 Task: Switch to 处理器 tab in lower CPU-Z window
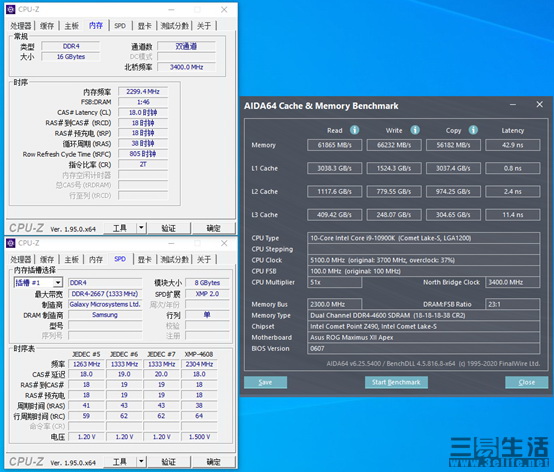(x=21, y=260)
